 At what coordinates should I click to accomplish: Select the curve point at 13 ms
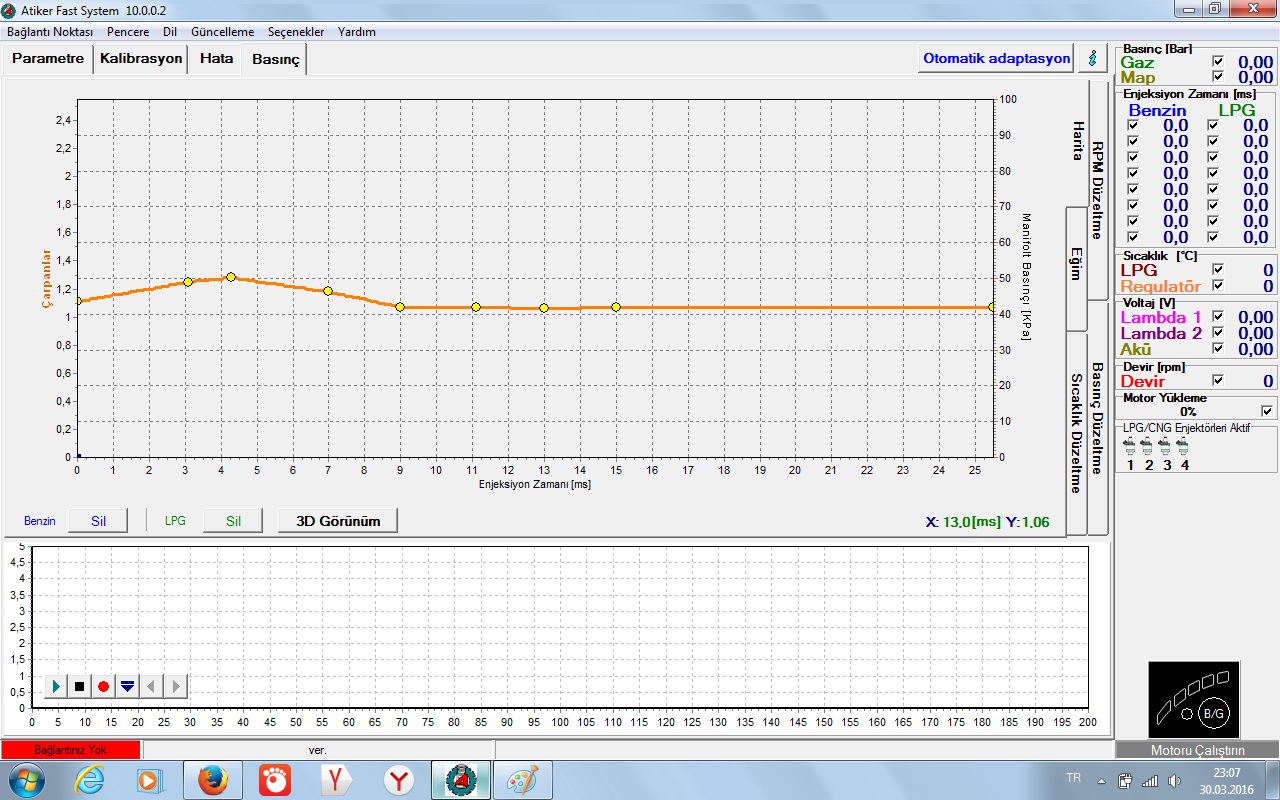coord(544,308)
